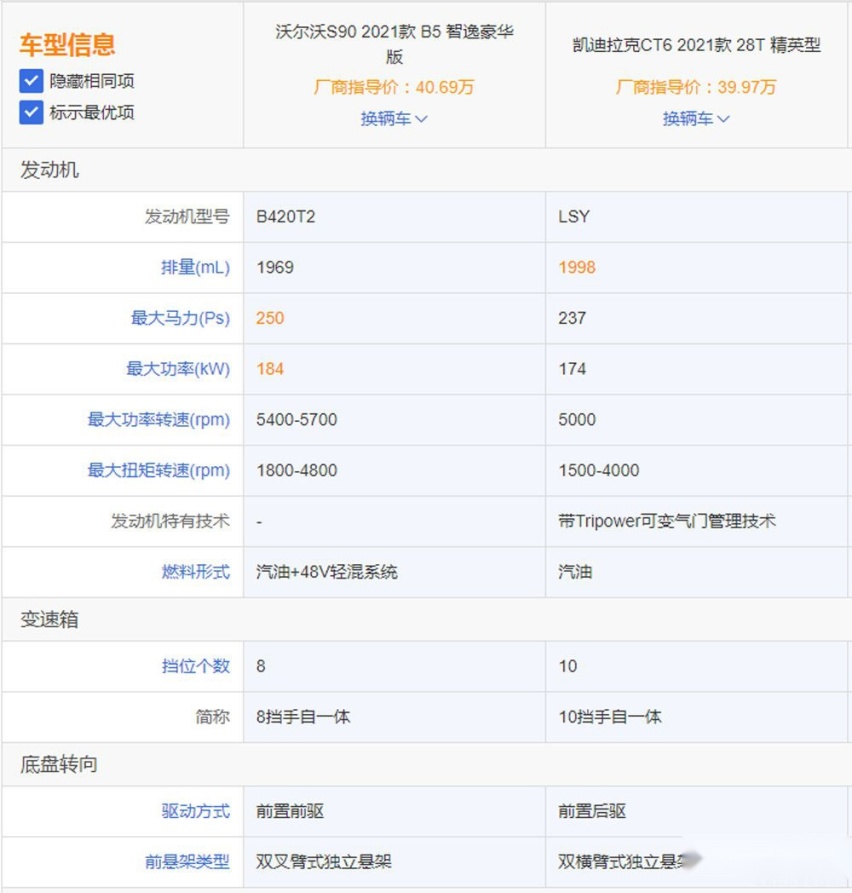
Task: Select the 237 horsepower value
Action: (x=572, y=318)
